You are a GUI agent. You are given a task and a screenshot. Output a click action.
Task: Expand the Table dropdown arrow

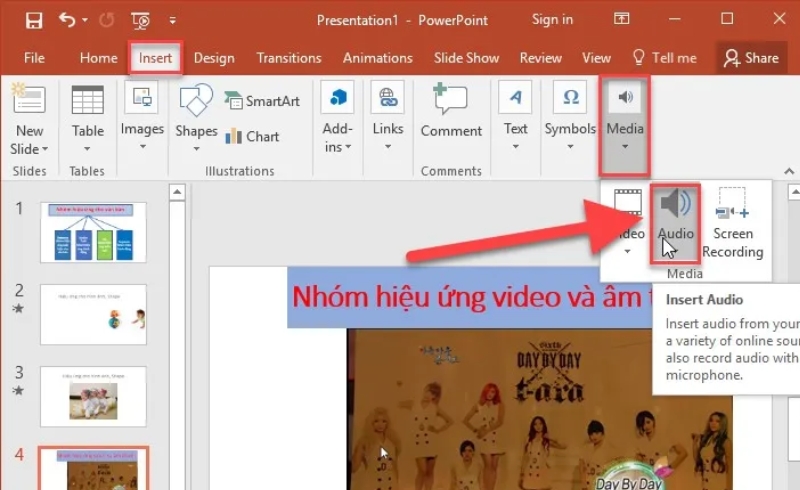(87, 149)
